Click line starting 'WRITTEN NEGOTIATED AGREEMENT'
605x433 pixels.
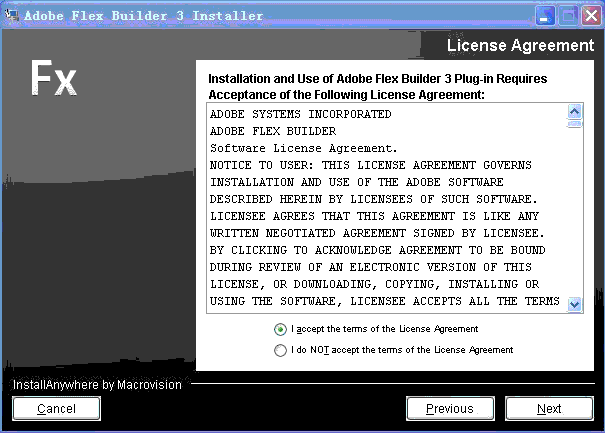pos(377,233)
